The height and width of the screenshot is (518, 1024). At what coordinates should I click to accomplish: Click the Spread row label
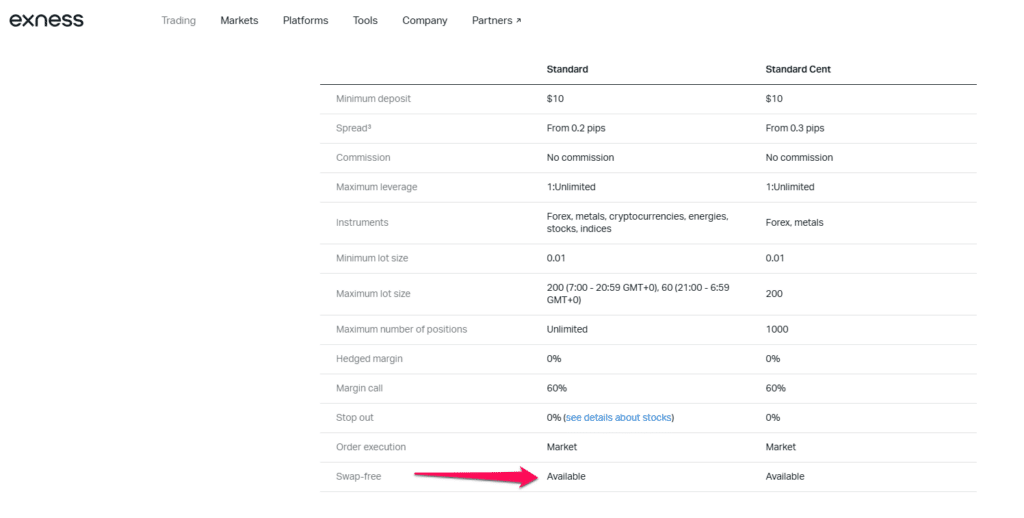point(353,128)
